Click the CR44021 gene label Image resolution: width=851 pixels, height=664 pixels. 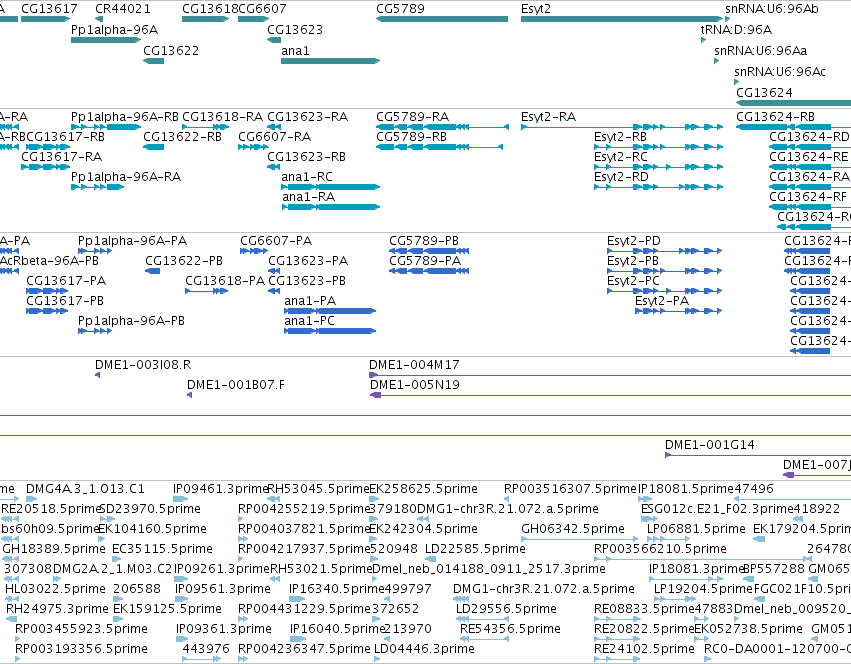point(123,9)
